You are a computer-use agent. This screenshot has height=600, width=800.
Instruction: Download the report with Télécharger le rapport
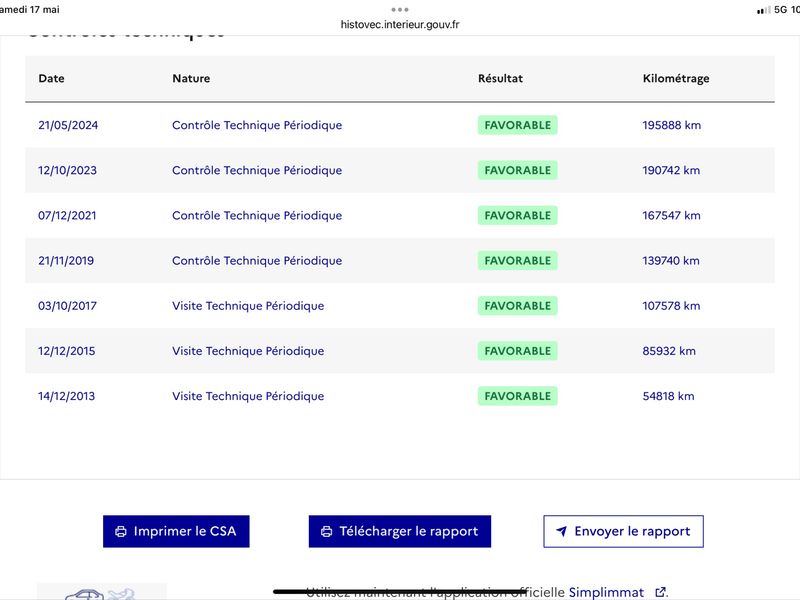click(x=399, y=531)
